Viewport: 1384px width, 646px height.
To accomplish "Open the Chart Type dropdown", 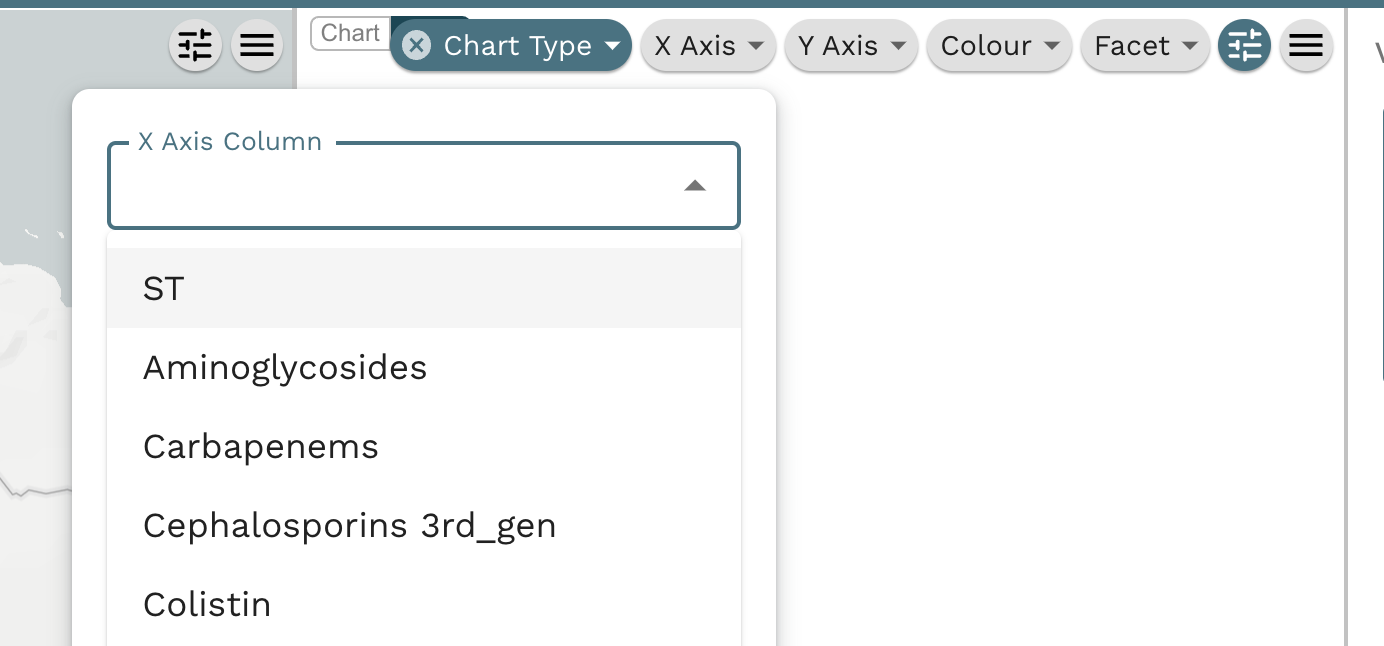I will coord(511,46).
